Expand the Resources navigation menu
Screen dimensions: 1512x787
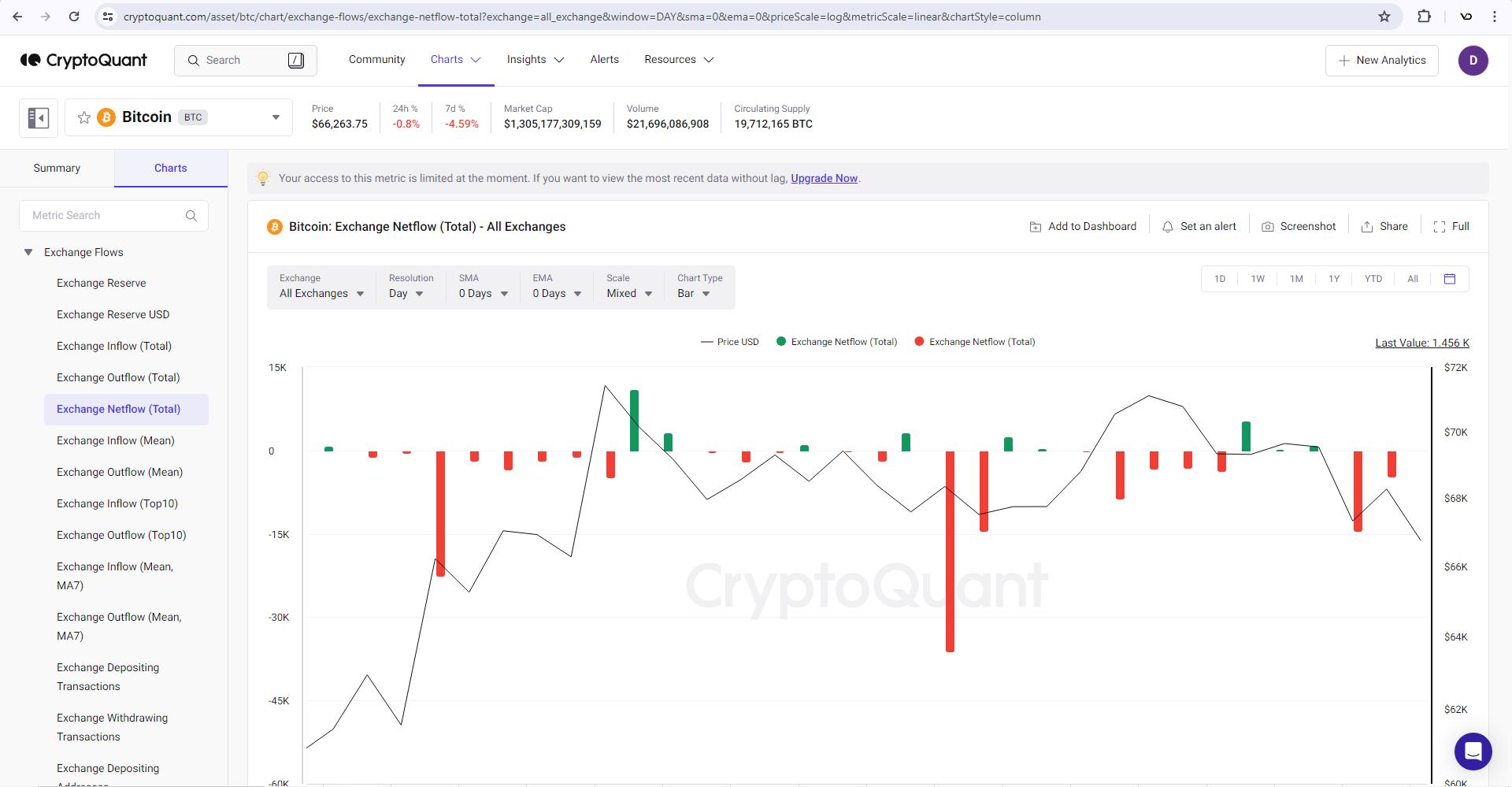[x=679, y=60]
